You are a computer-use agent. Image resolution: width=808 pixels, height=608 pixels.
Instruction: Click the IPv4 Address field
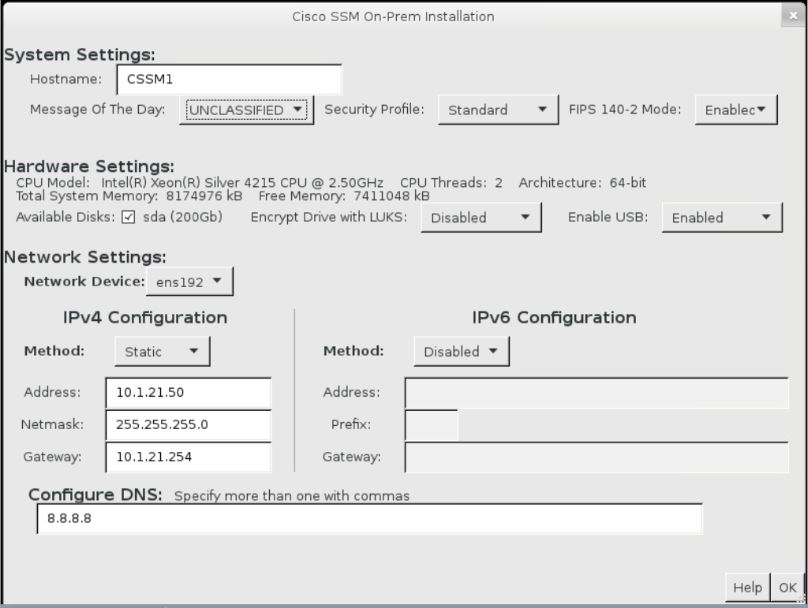188,393
